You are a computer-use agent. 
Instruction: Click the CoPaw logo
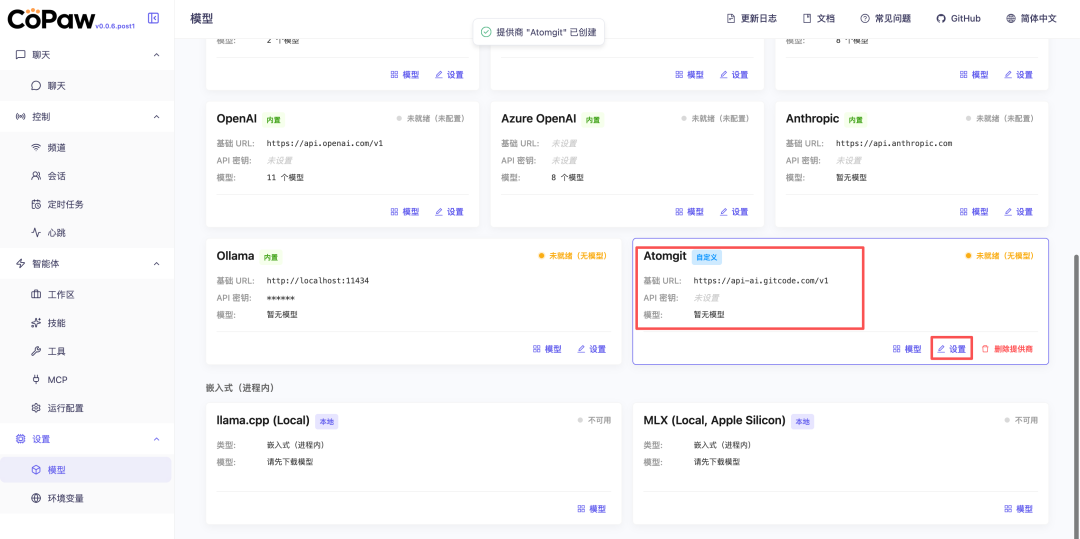coord(51,19)
